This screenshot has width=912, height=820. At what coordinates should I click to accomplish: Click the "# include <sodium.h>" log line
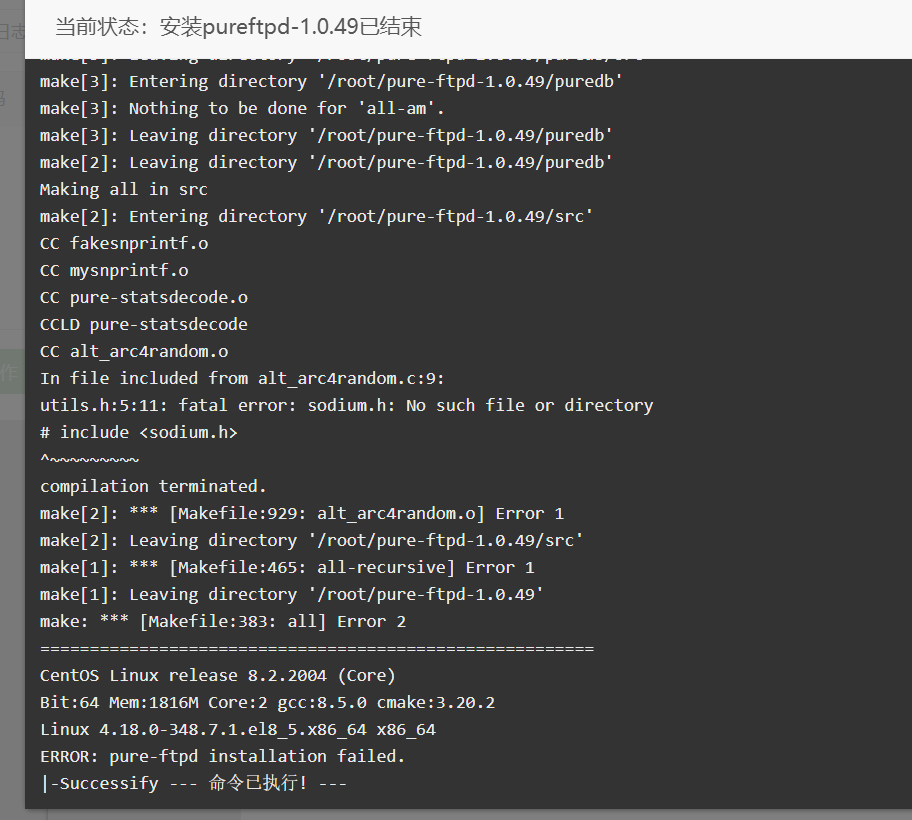click(x=139, y=432)
